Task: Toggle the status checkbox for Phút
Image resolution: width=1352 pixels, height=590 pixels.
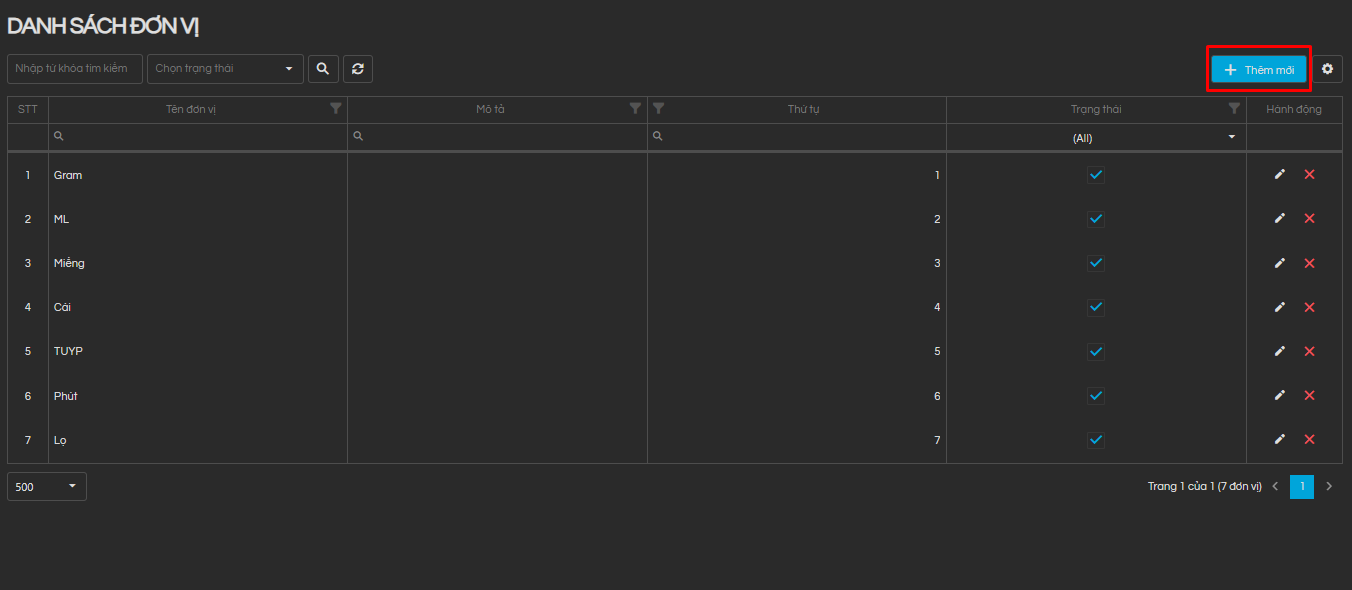Action: [x=1096, y=396]
